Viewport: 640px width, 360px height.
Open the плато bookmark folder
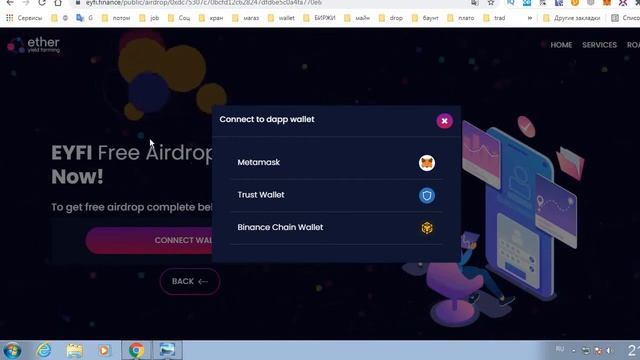point(461,18)
